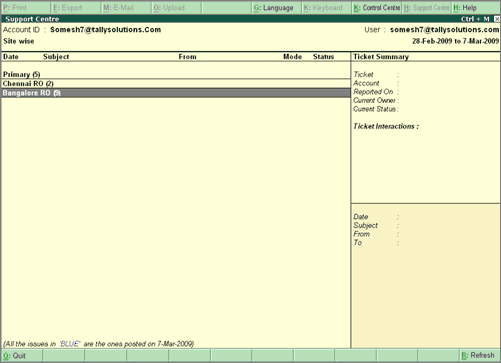Expand the Bangalore RO group row
This screenshot has width=501, height=363.
coord(176,93)
